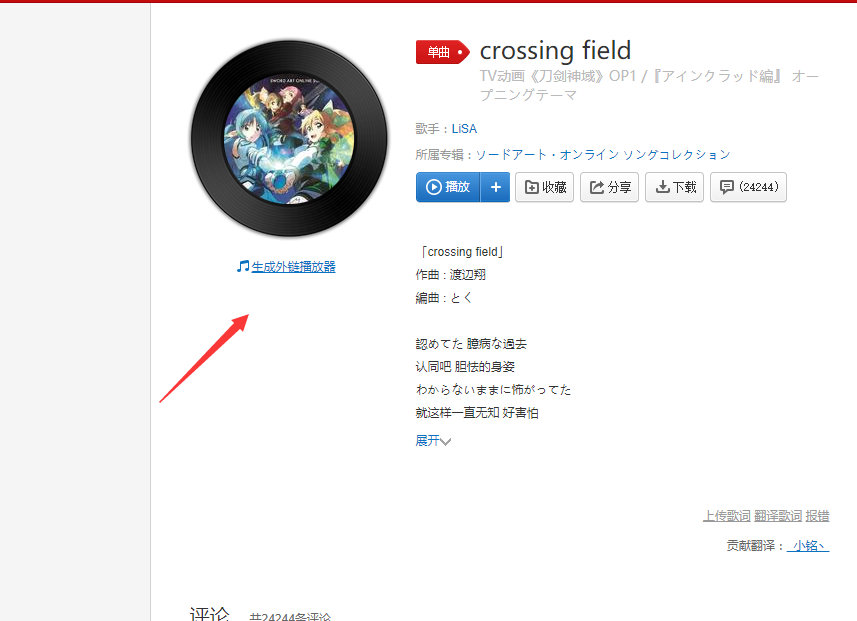
Task: Click the chevron arrow next to 展开
Action: click(445, 442)
